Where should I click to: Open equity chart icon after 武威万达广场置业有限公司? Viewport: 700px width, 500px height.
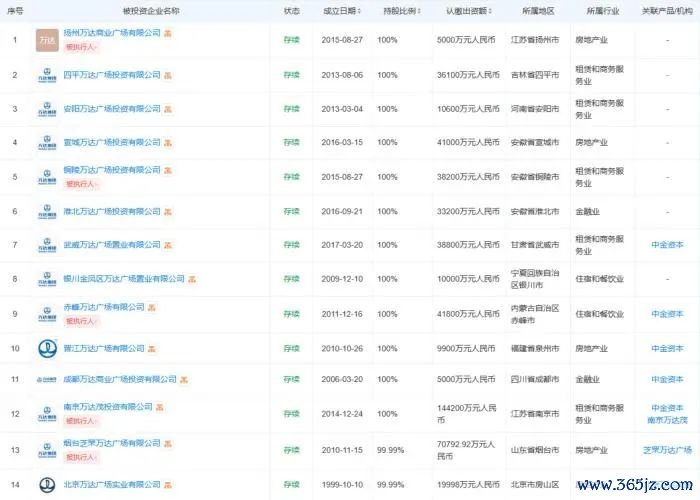[168, 245]
